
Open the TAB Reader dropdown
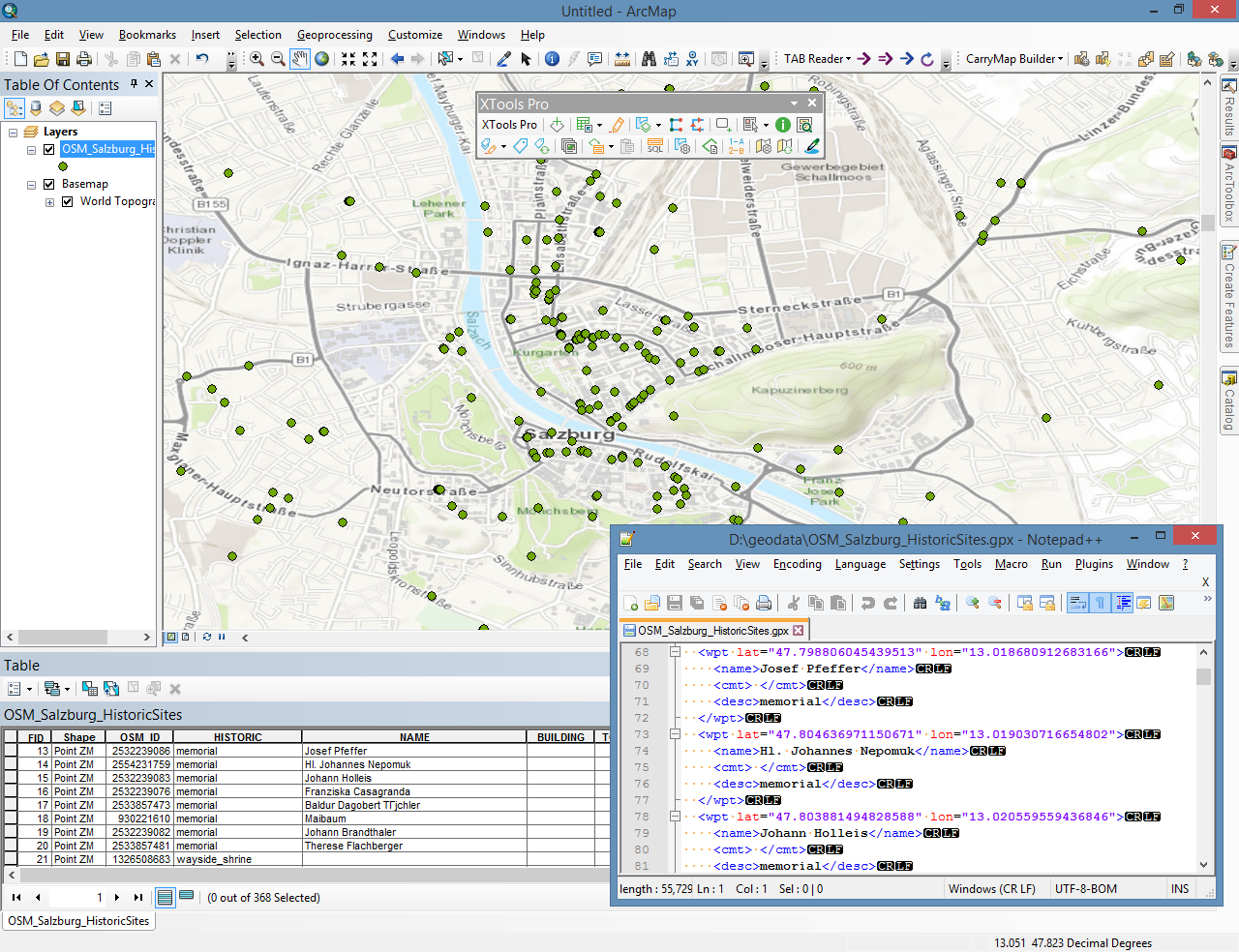click(817, 59)
